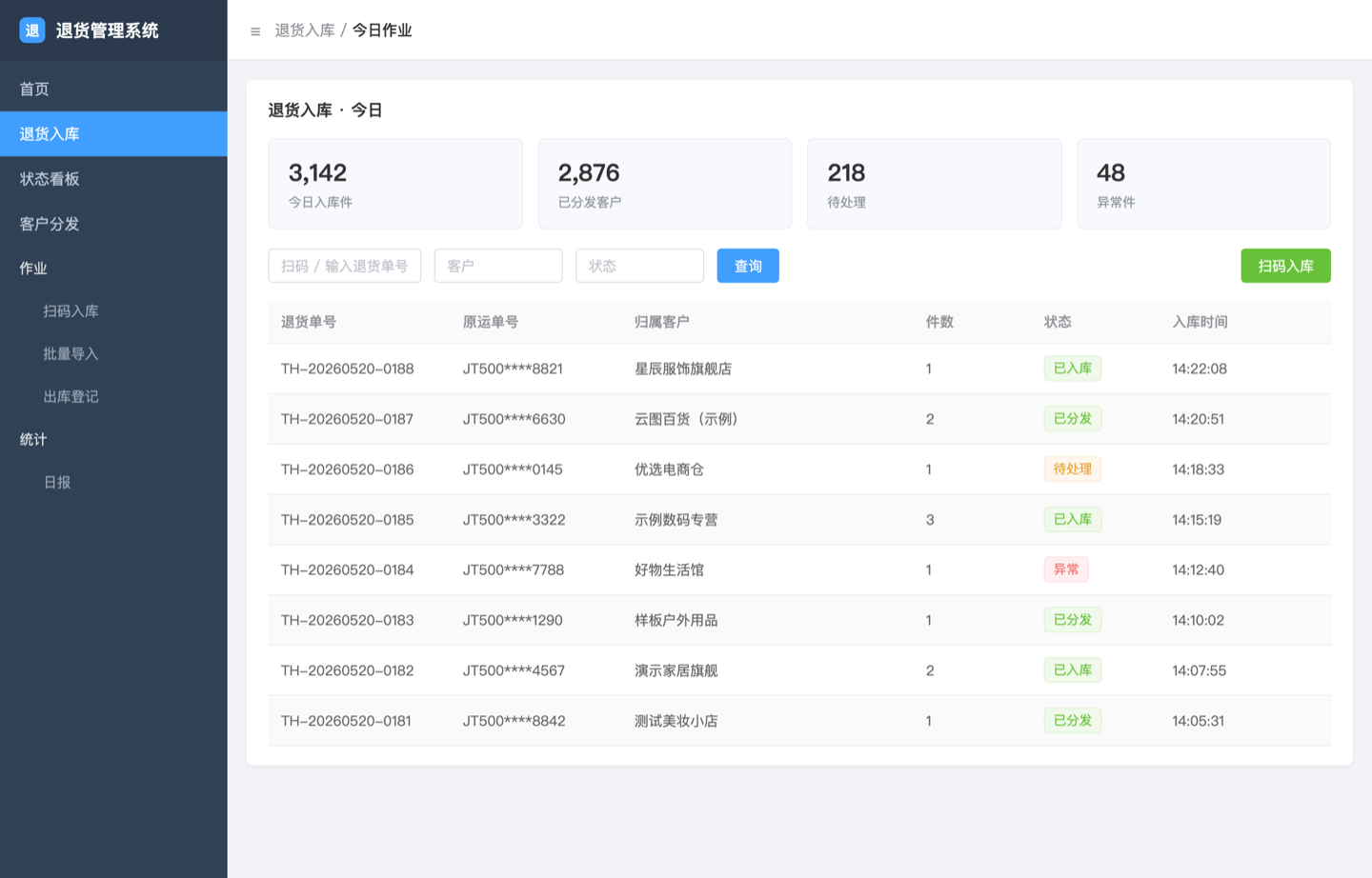Select the 异常件 48 card
The image size is (1372, 878).
coord(1204,184)
